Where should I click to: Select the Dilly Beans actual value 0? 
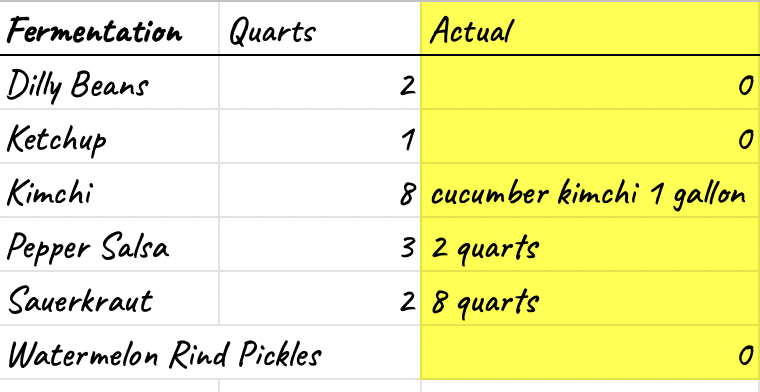point(590,82)
